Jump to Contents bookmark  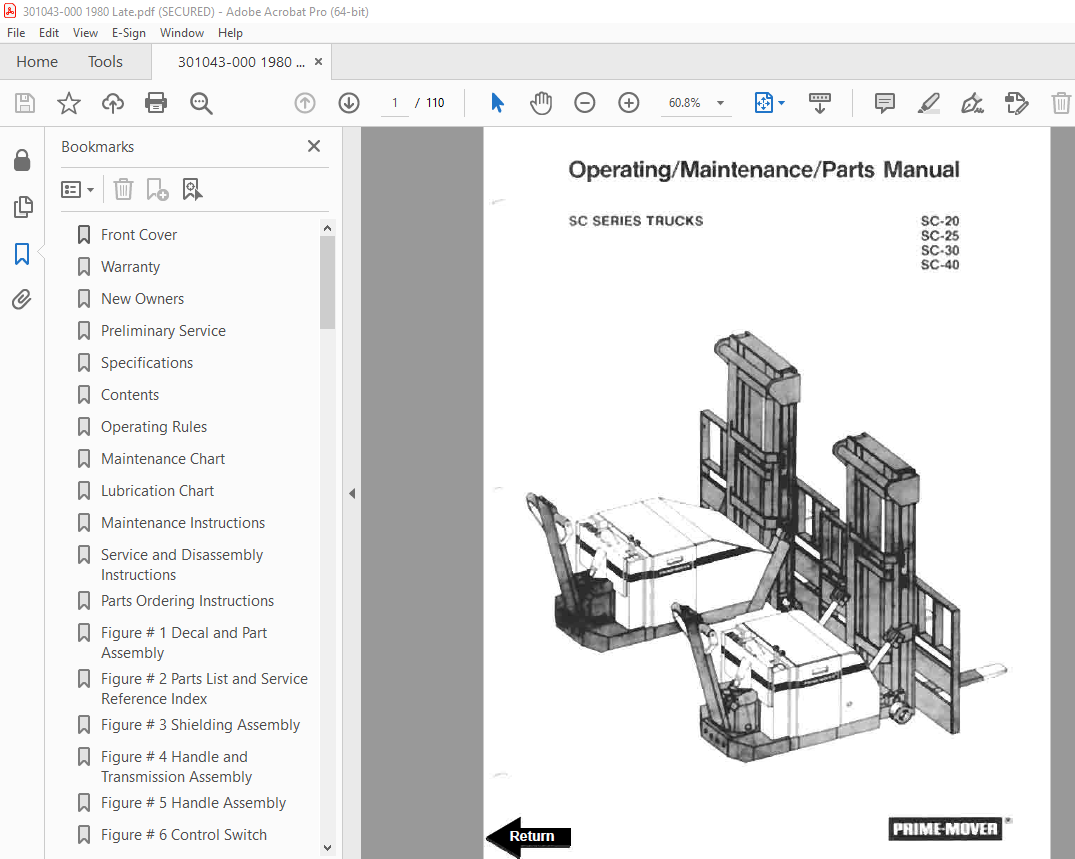coord(130,395)
